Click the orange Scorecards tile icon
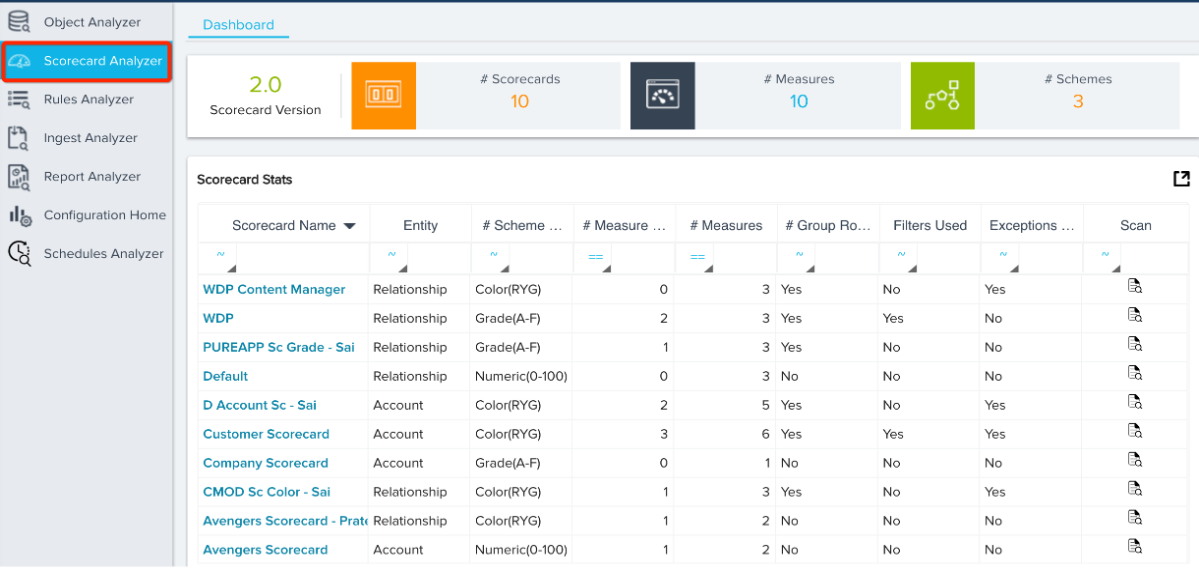 click(383, 95)
